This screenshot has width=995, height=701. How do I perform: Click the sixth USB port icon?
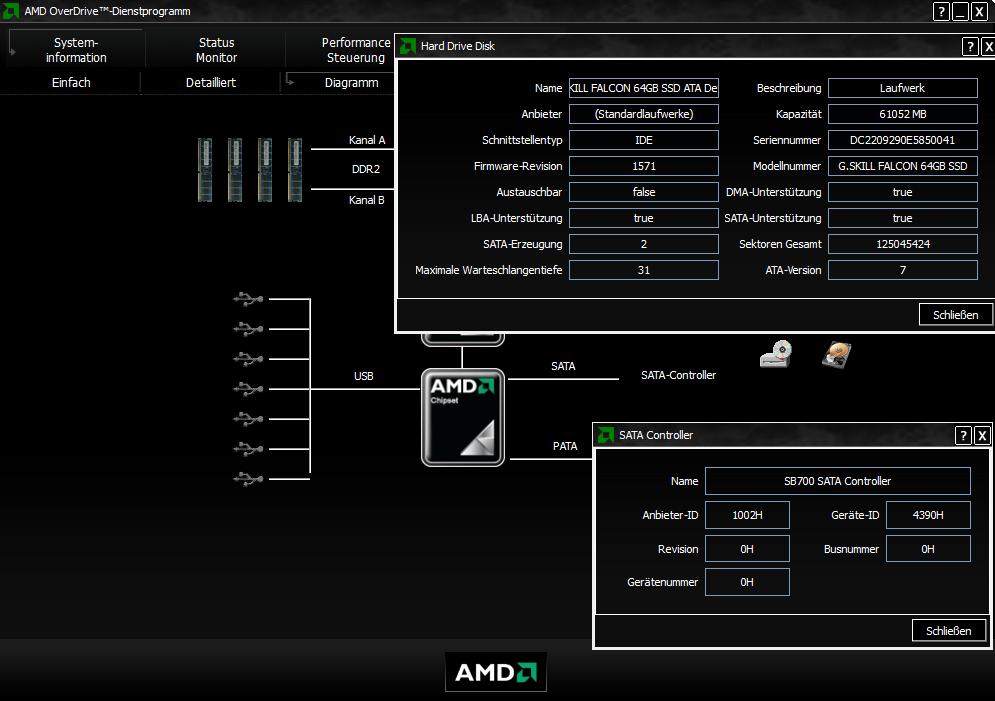[x=248, y=449]
